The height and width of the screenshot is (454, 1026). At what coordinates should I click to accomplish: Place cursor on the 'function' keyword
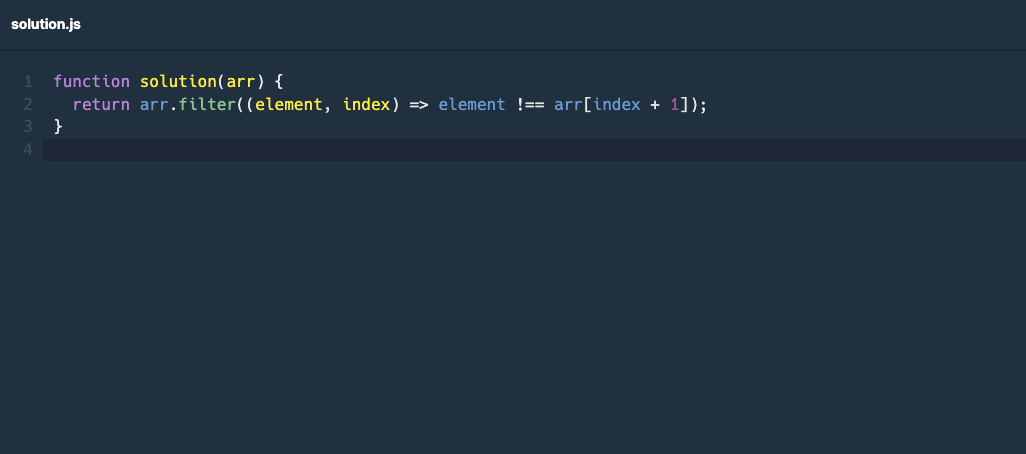(x=91, y=81)
